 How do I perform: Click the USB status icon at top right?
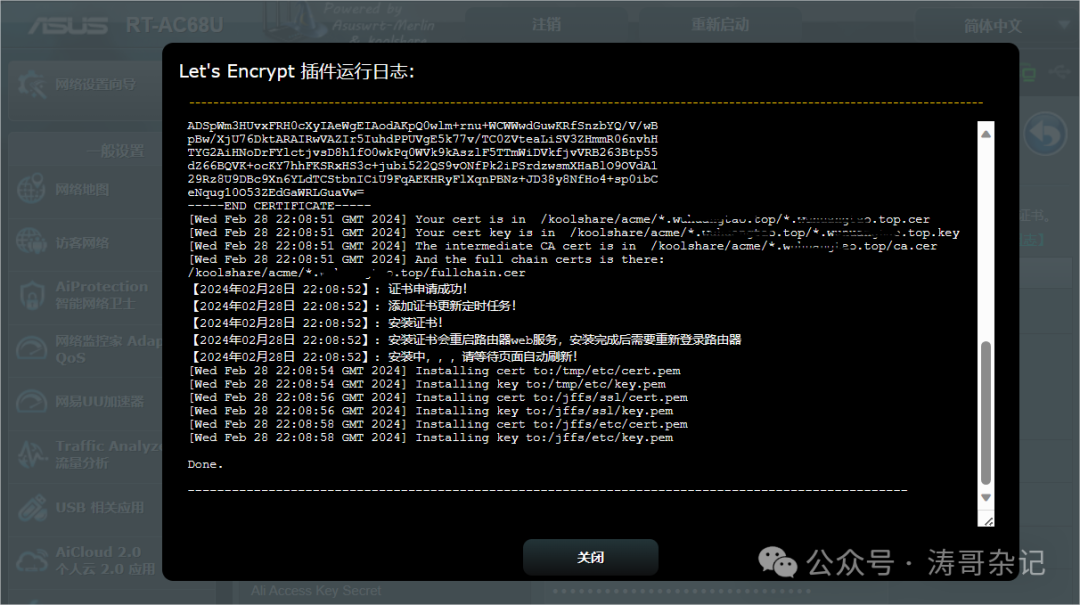click(x=1058, y=71)
